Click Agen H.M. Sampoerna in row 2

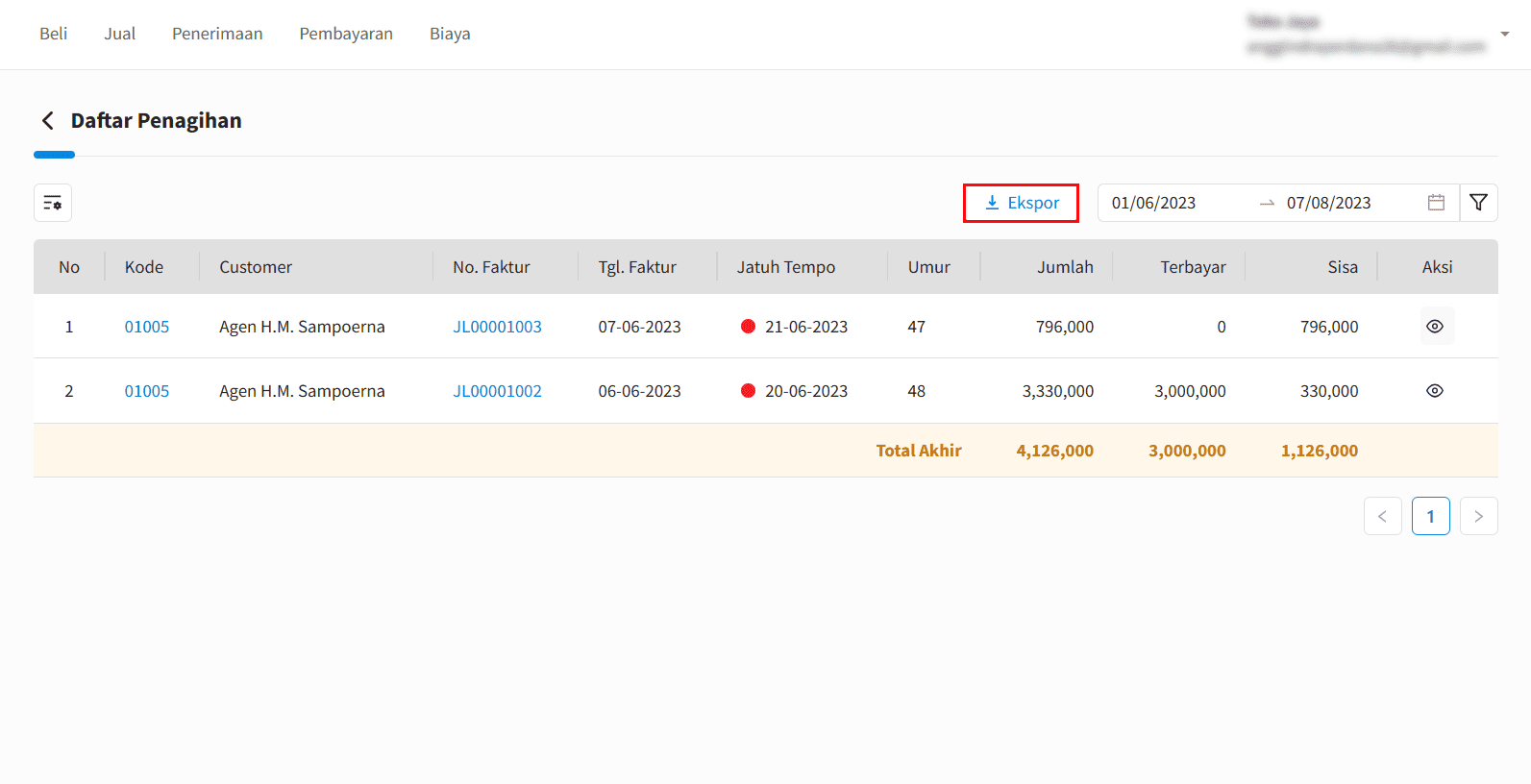[x=302, y=391]
